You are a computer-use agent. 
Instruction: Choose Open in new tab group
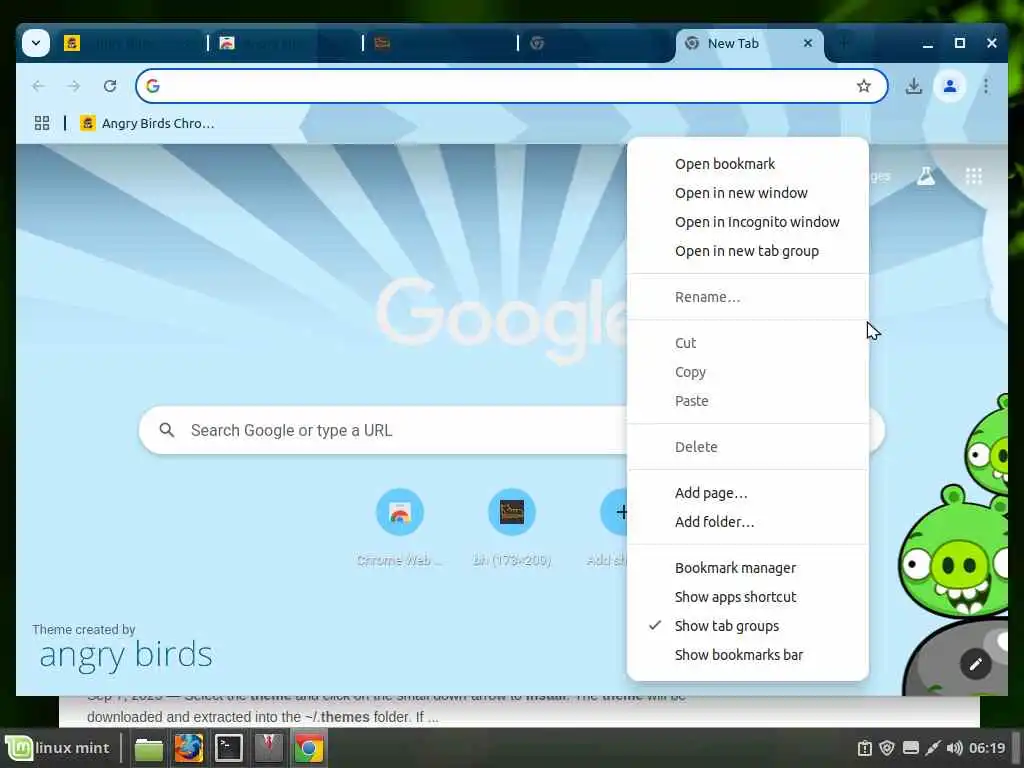point(747,251)
